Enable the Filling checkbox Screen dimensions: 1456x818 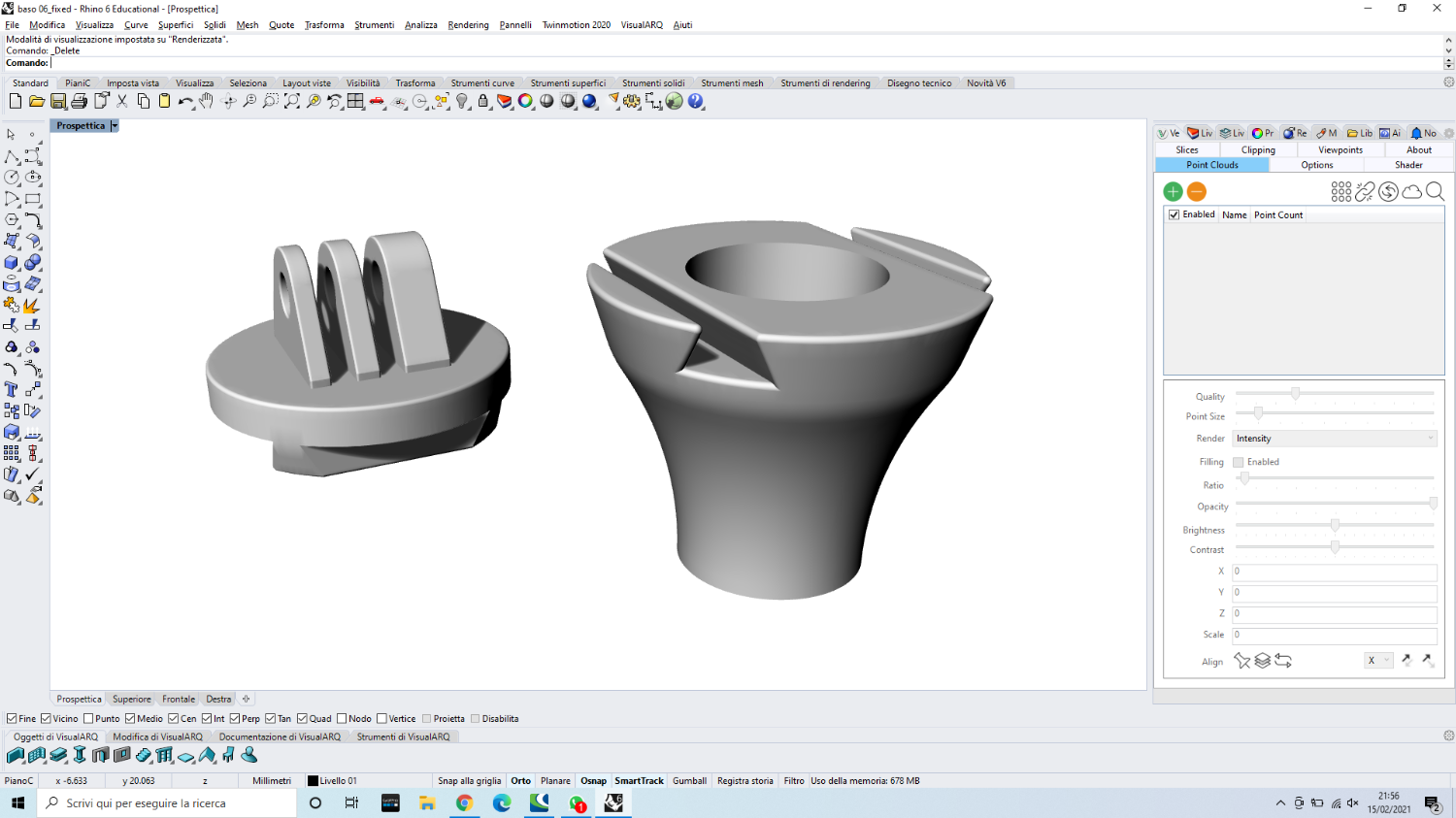1239,462
